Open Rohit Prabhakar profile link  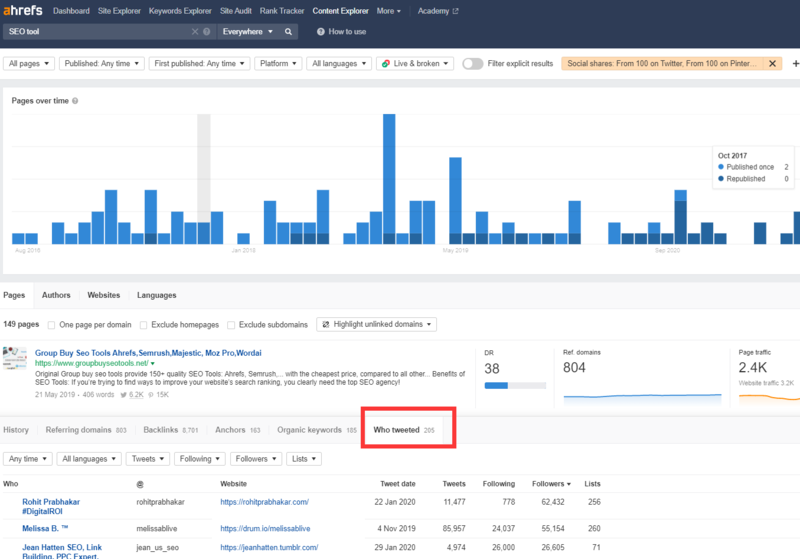51,506
